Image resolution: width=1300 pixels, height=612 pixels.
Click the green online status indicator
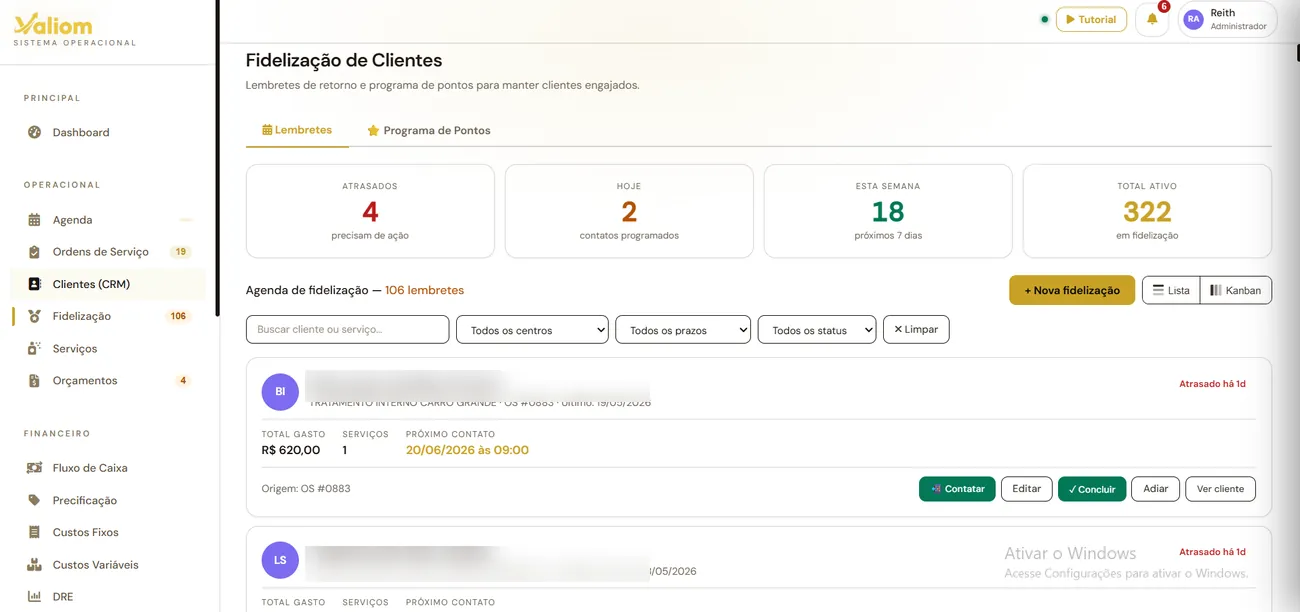(1044, 19)
